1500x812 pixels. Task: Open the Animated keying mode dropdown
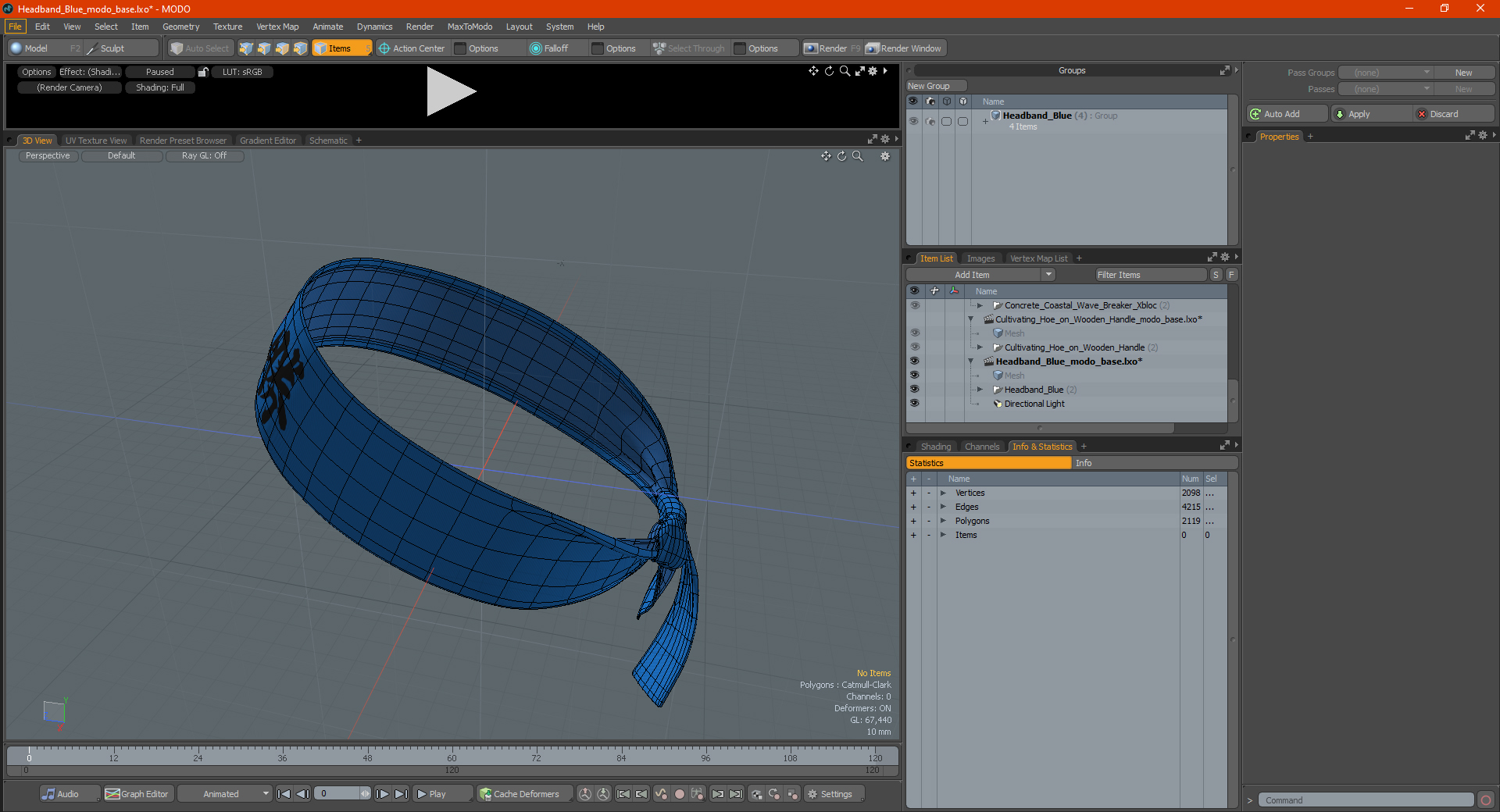pos(225,794)
